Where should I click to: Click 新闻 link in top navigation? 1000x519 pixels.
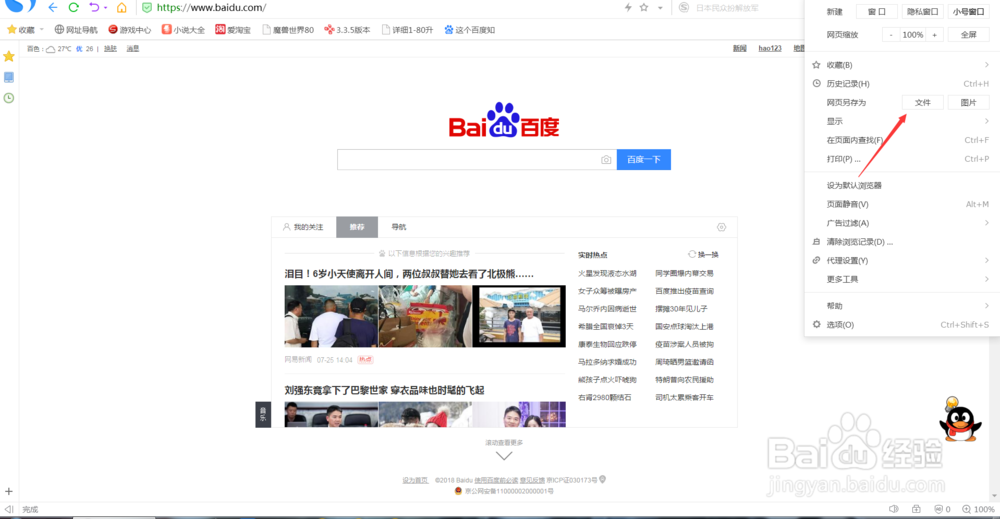739,48
